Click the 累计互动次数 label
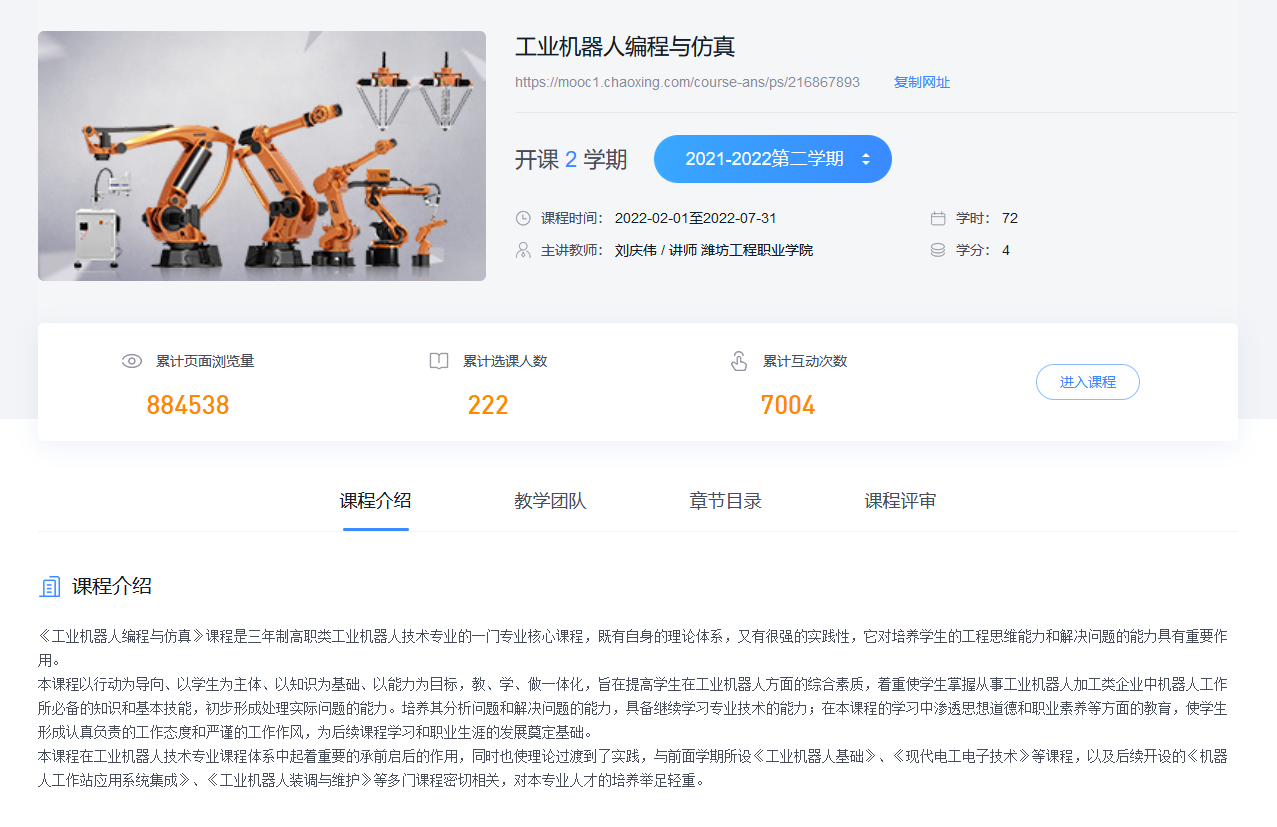 tap(805, 361)
